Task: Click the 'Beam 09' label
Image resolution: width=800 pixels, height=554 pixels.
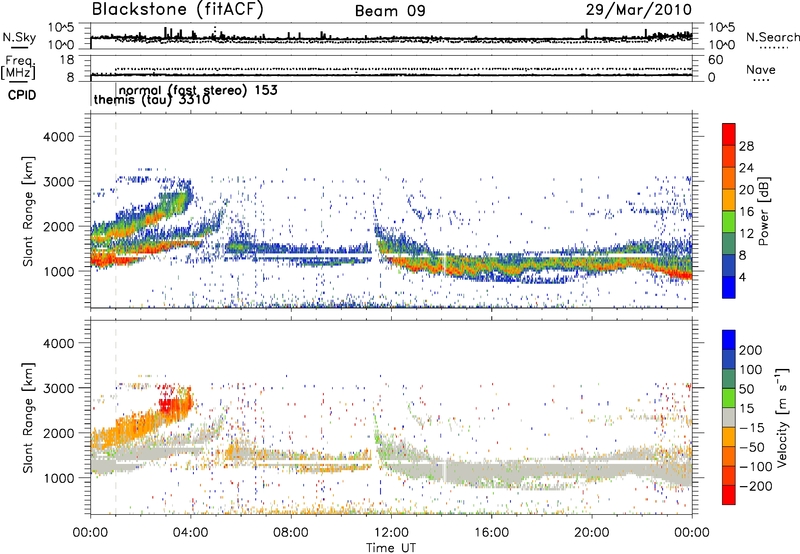Action: (x=390, y=11)
